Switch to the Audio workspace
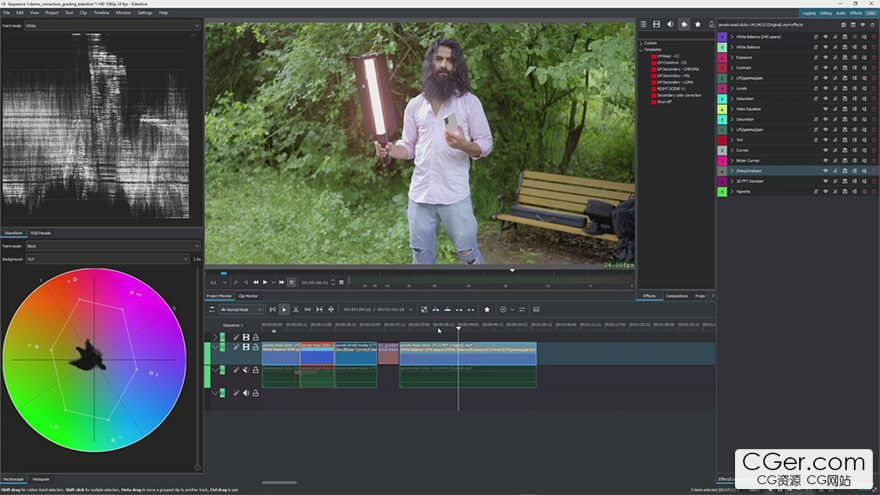 point(841,13)
